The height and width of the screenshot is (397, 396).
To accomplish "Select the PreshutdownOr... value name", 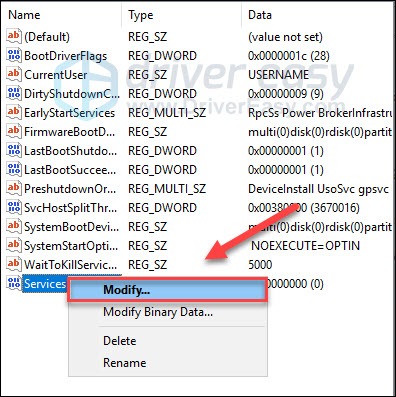I will [x=70, y=189].
